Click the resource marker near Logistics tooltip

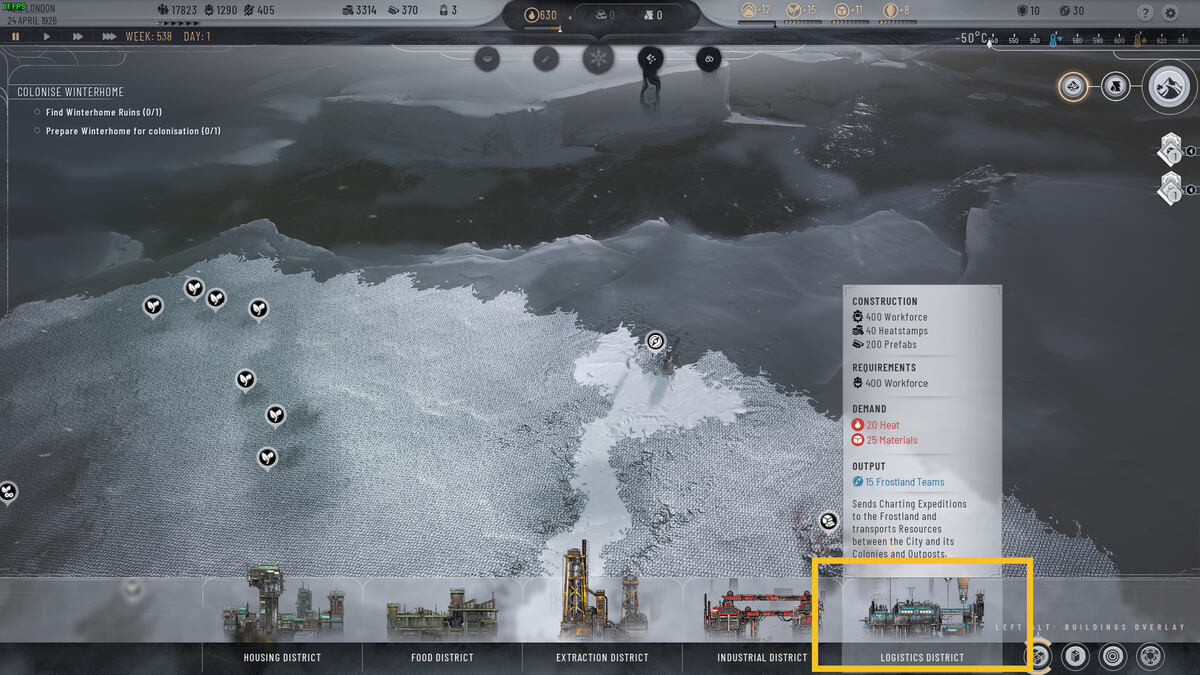pyautogui.click(x=828, y=521)
